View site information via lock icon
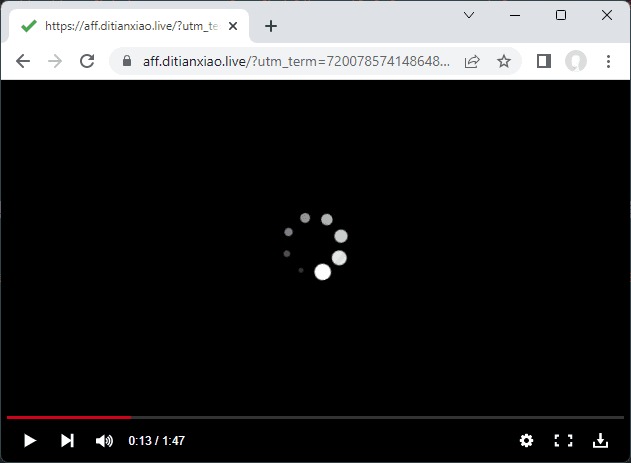The width and height of the screenshot is (631, 463). (x=127, y=61)
